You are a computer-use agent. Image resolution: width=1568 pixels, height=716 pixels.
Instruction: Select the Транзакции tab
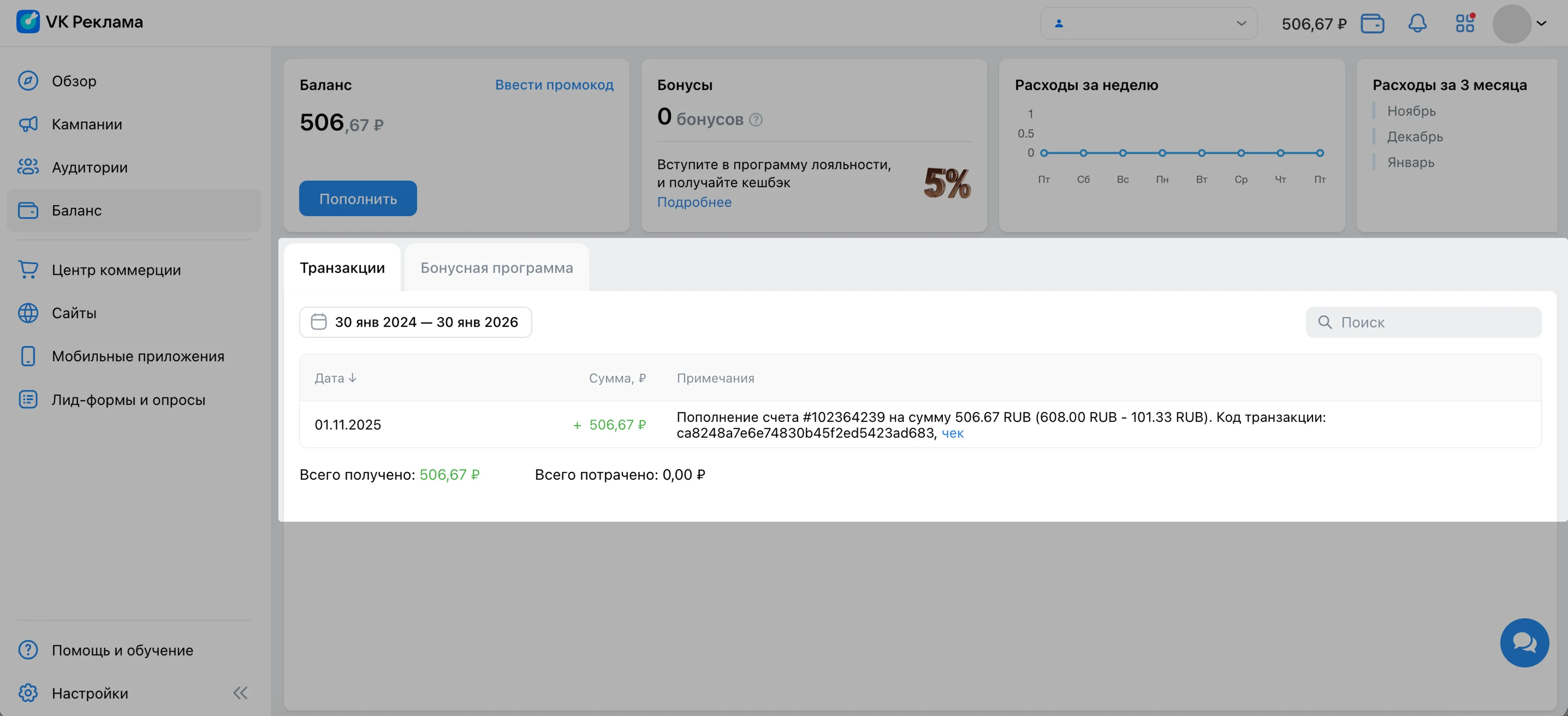[x=342, y=268]
